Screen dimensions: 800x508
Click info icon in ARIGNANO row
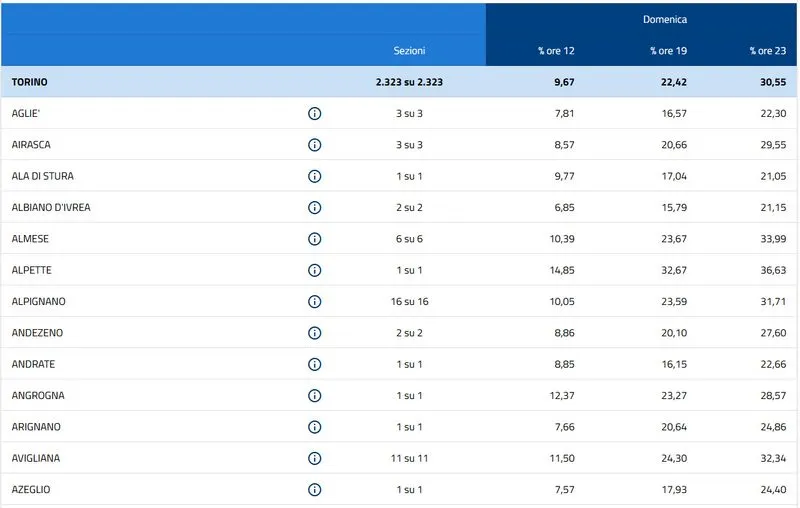[314, 427]
